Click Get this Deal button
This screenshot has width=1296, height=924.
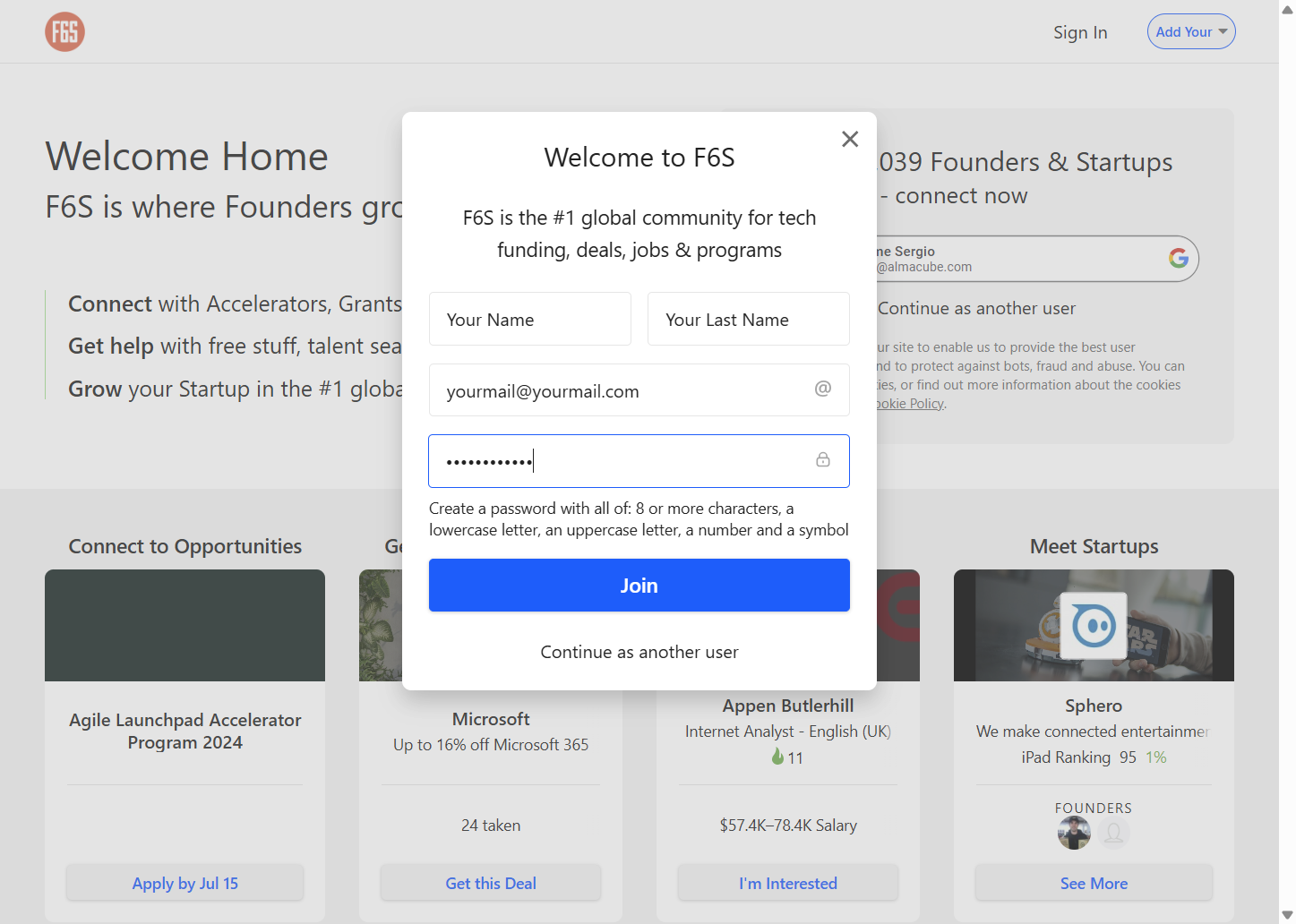point(491,883)
